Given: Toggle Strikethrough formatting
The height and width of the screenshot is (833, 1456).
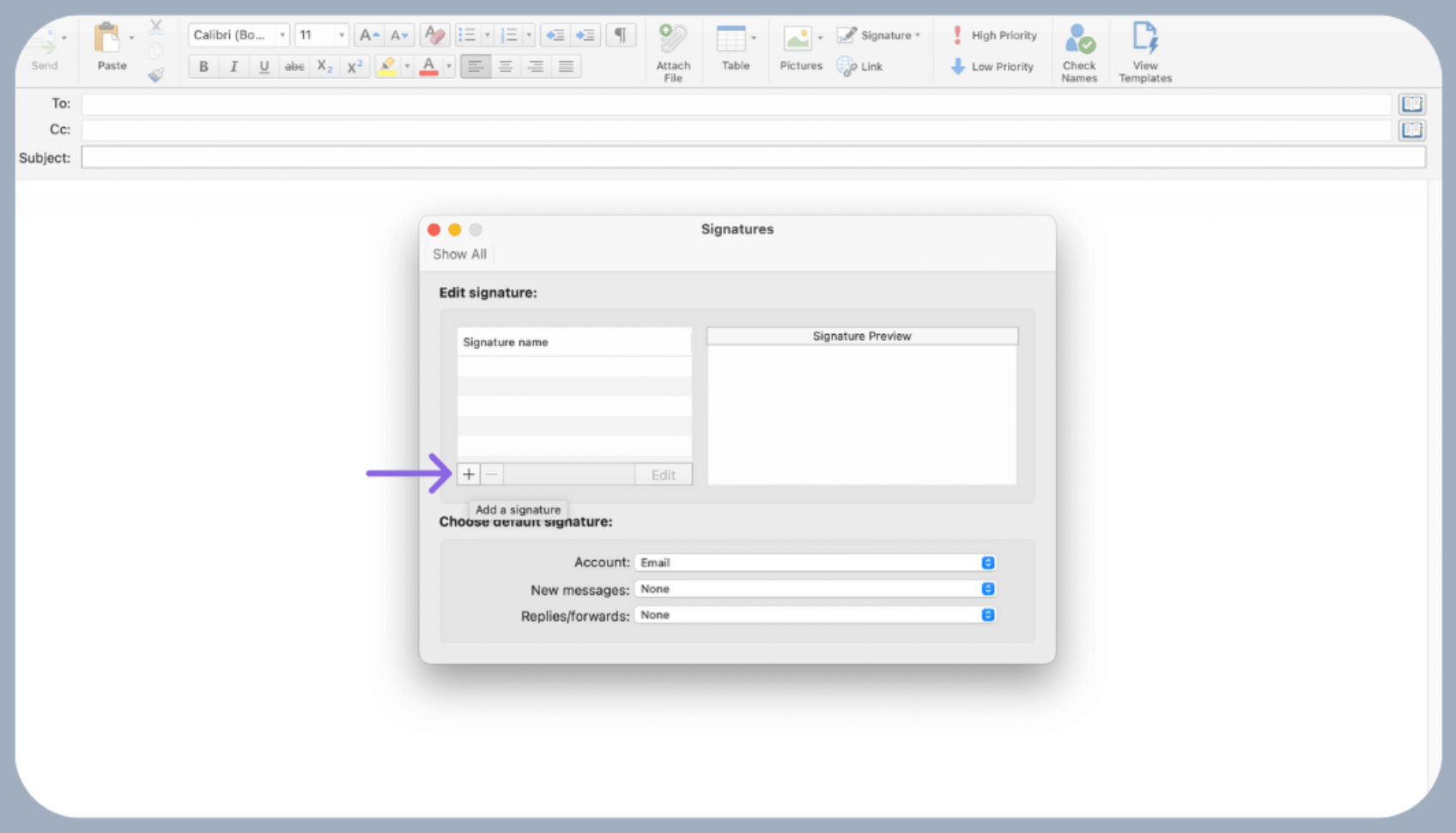Looking at the screenshot, I should (294, 66).
